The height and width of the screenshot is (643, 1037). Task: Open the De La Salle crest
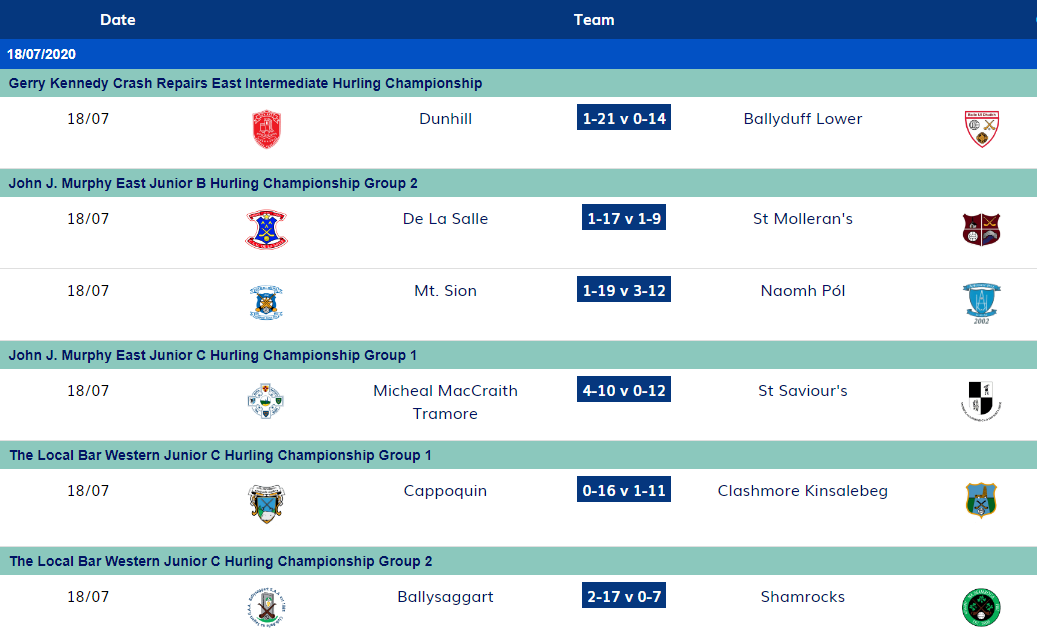point(266,229)
